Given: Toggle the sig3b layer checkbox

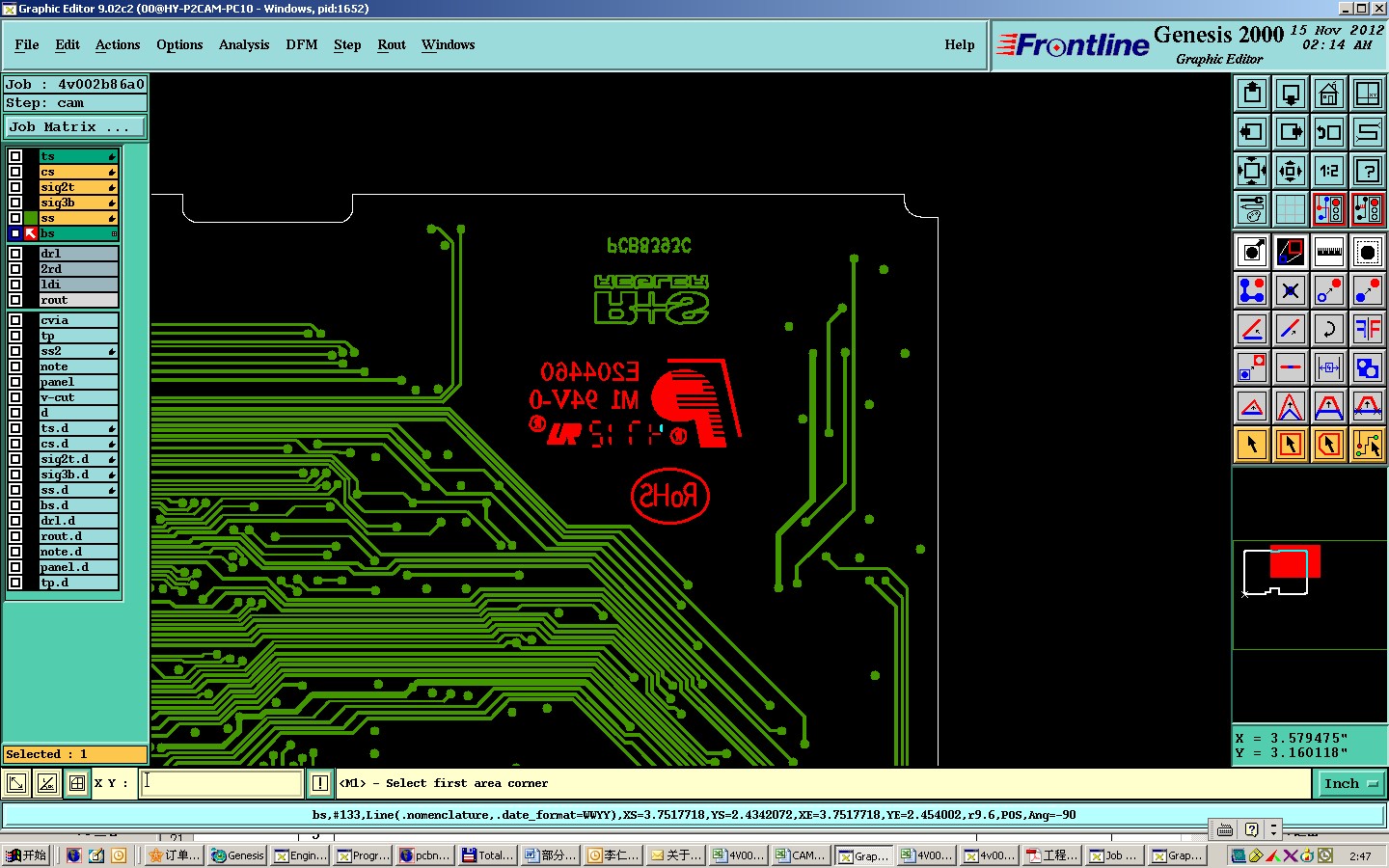Looking at the screenshot, I should click(x=15, y=203).
